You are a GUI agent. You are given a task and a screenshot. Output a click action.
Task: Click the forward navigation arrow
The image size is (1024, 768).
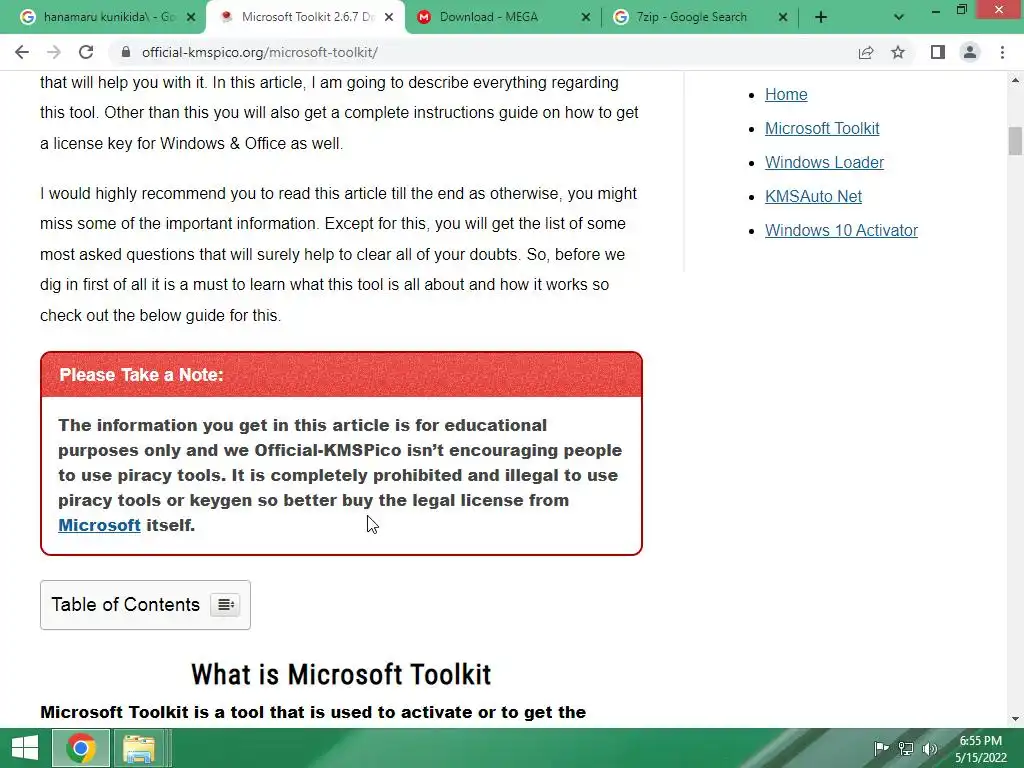pos(54,52)
